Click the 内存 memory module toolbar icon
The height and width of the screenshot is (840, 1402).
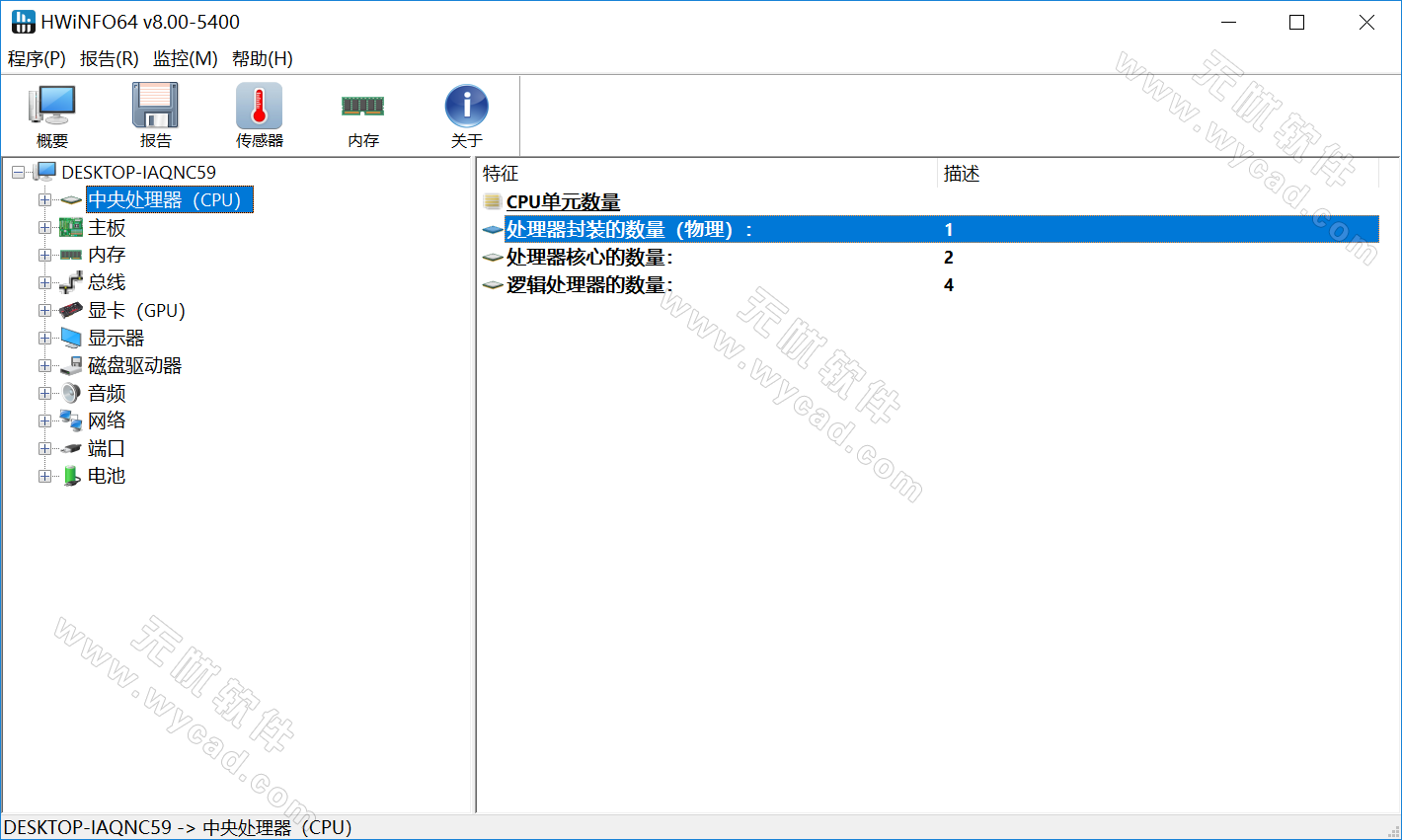(x=362, y=114)
